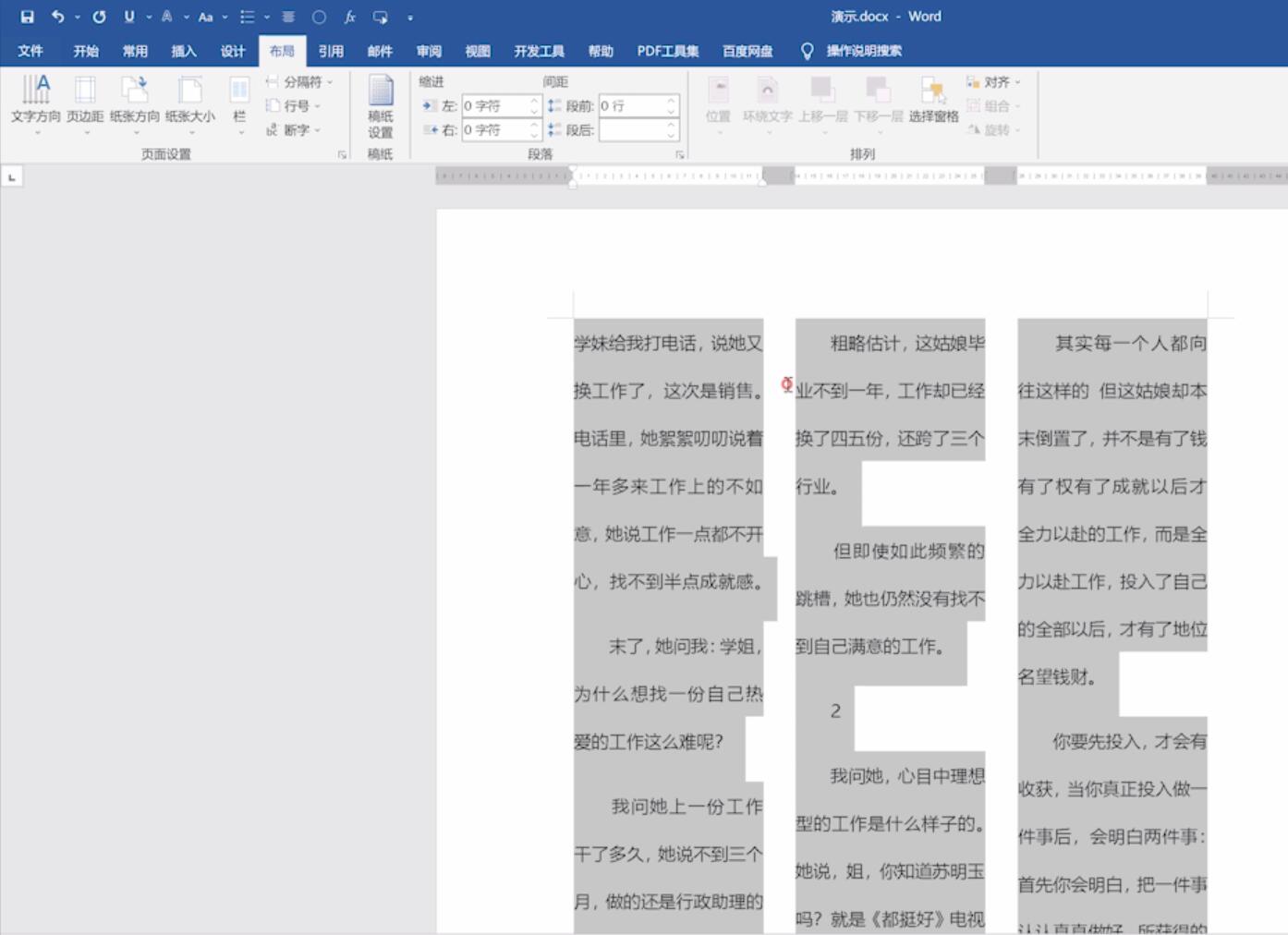
Task: Open the bullet list style dropdown arrow
Action: tap(267, 18)
